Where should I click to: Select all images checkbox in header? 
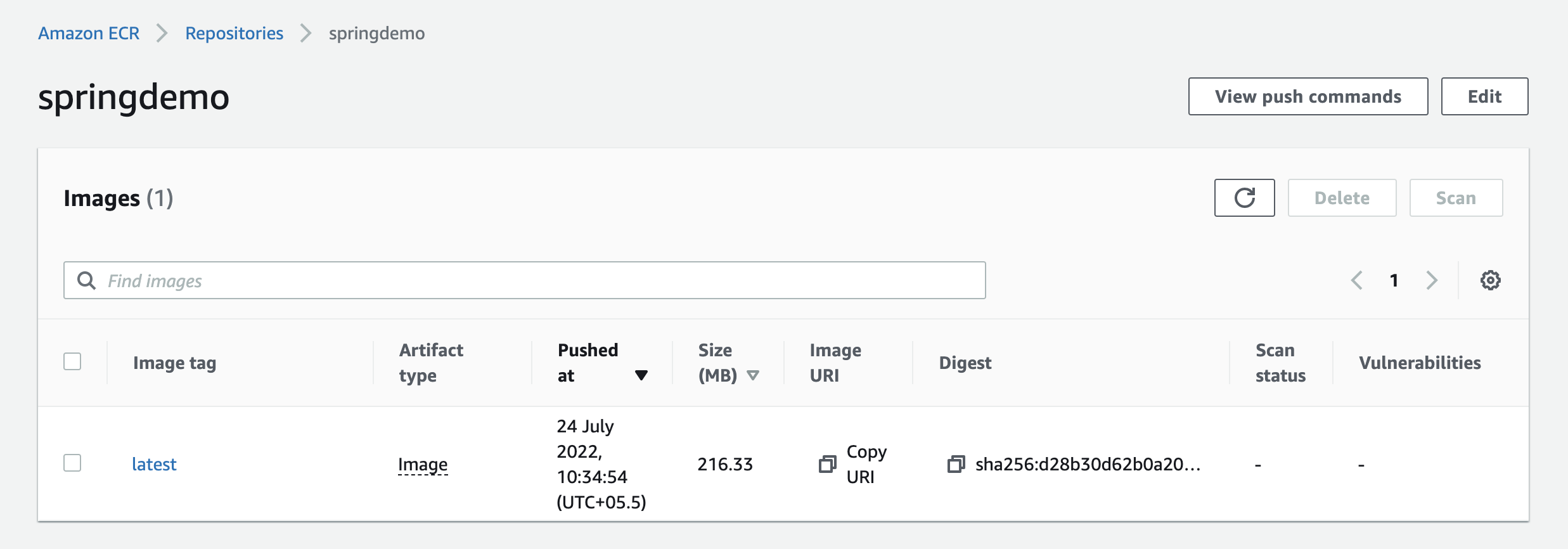tap(72, 362)
